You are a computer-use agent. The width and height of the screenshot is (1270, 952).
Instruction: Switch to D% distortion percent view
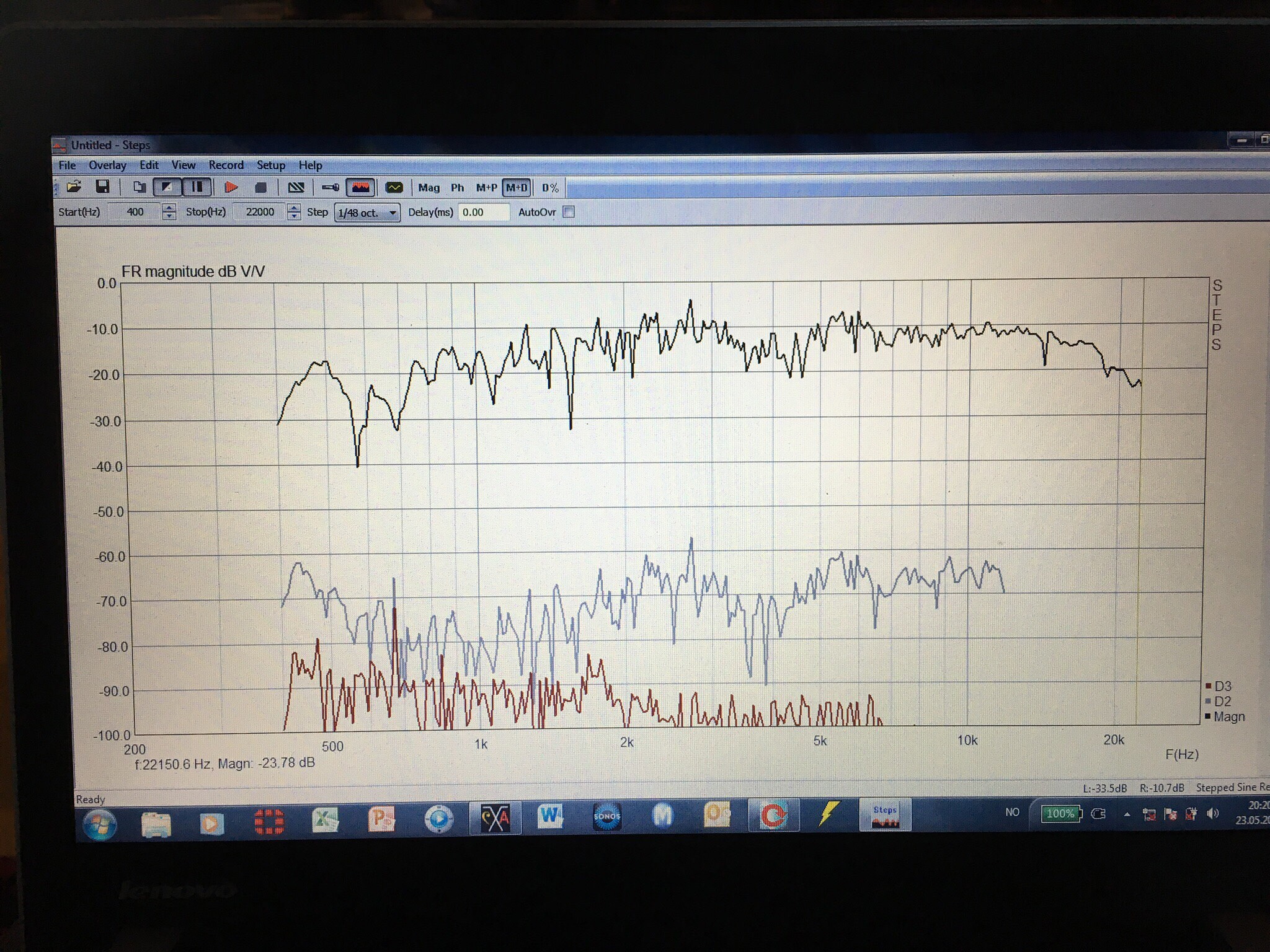point(550,188)
